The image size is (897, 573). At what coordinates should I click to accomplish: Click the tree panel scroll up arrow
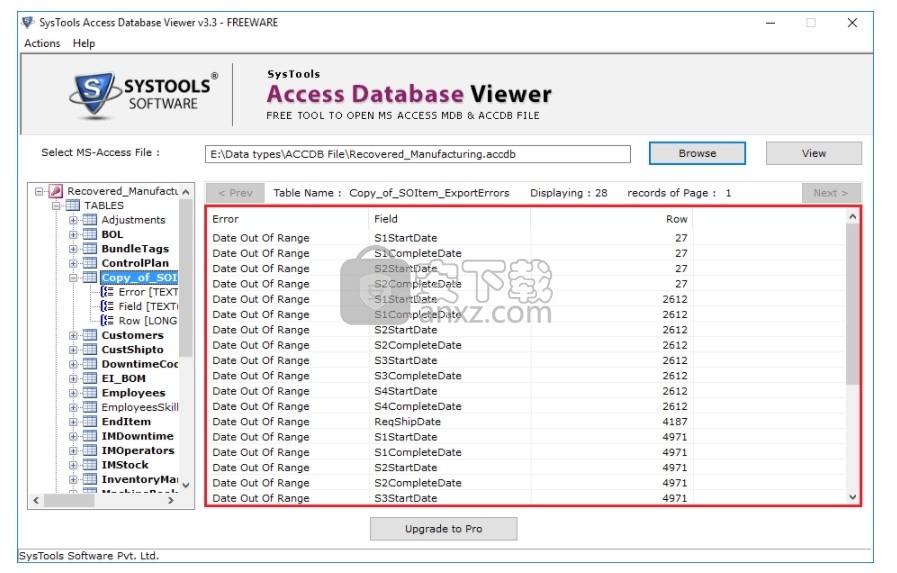coord(186,192)
